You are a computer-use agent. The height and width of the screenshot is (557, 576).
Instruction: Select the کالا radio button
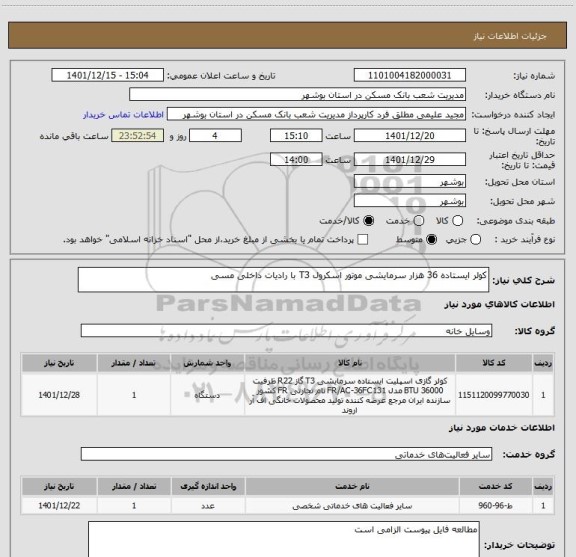457,221
